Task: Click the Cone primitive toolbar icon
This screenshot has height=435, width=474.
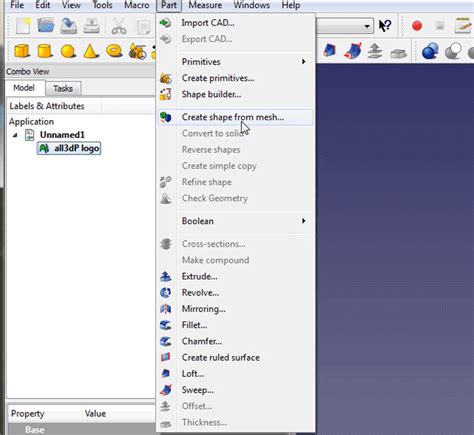Action: point(91,51)
